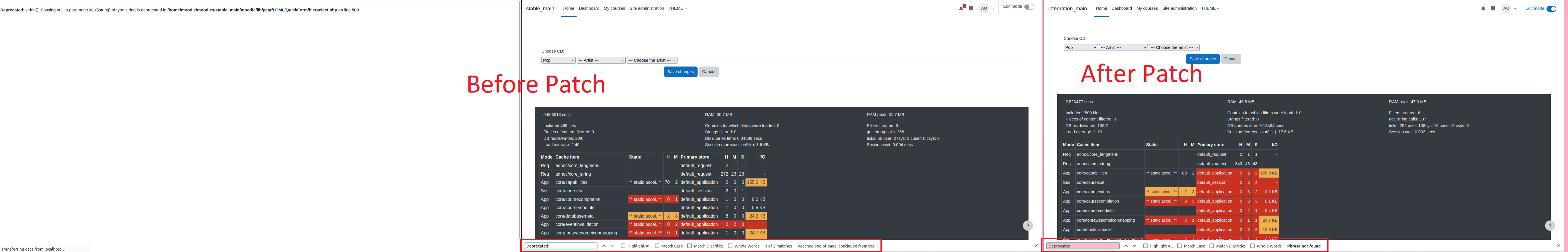Check Match Case in stable_main find bar
The image size is (1568, 252).
[657, 246]
